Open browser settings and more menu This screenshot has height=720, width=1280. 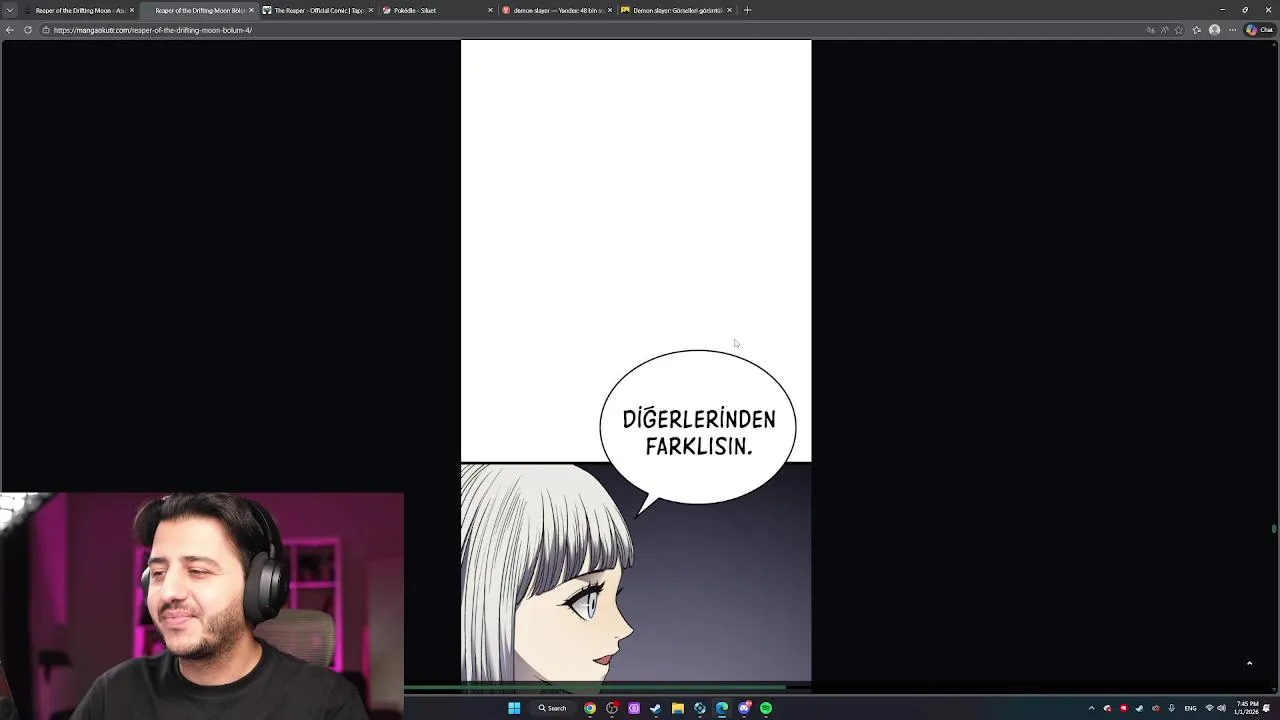coord(1233,30)
